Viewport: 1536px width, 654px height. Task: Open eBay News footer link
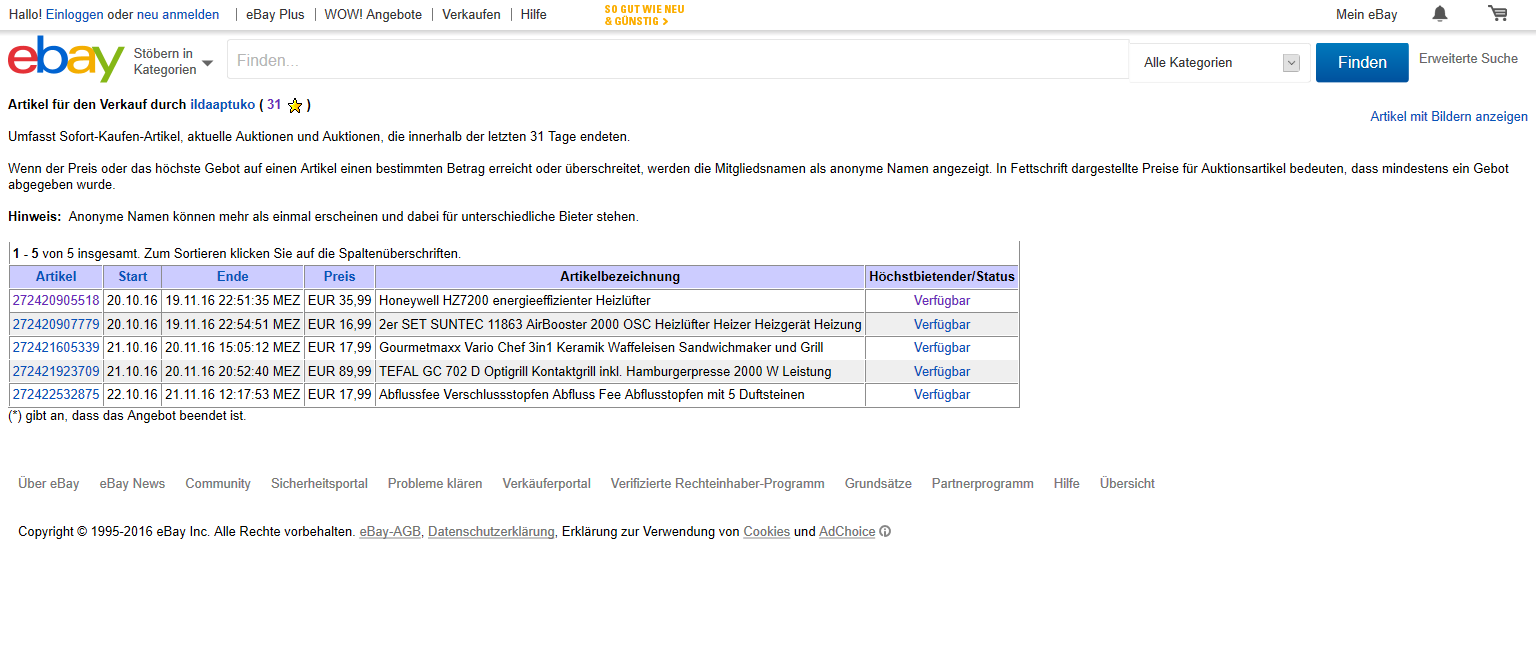point(132,483)
